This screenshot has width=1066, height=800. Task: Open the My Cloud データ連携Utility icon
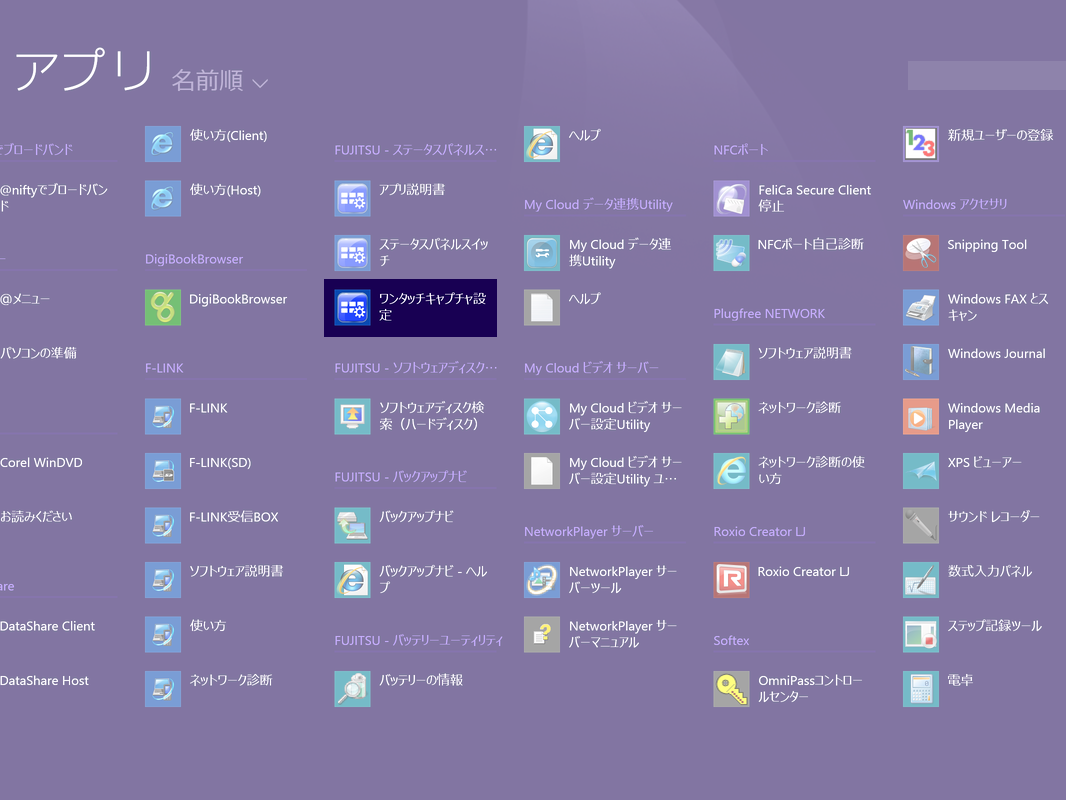(x=542, y=253)
